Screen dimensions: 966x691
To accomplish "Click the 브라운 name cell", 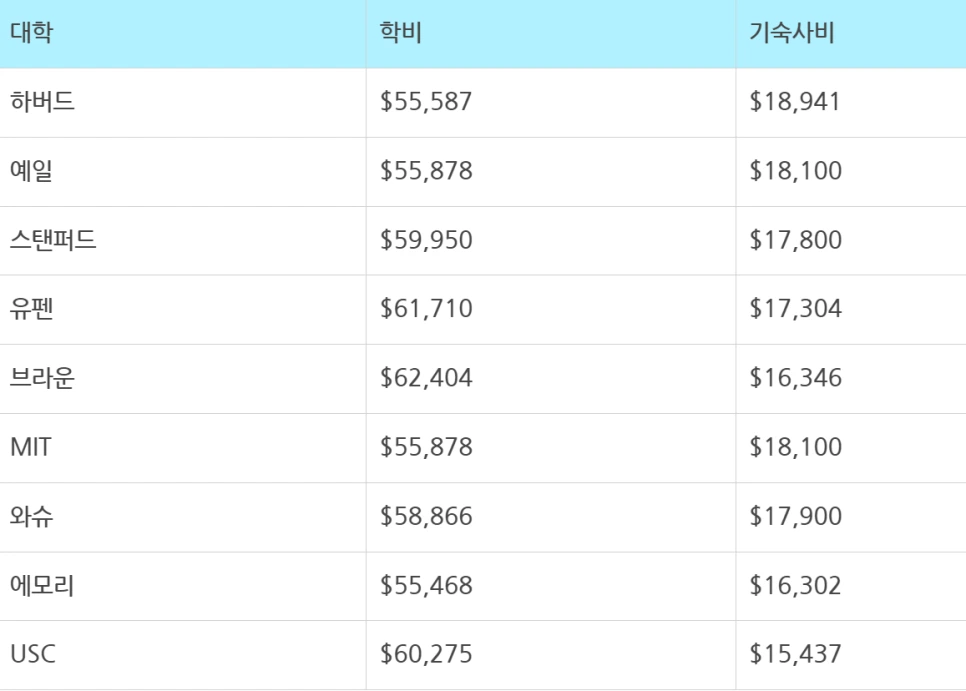I will click(42, 378).
